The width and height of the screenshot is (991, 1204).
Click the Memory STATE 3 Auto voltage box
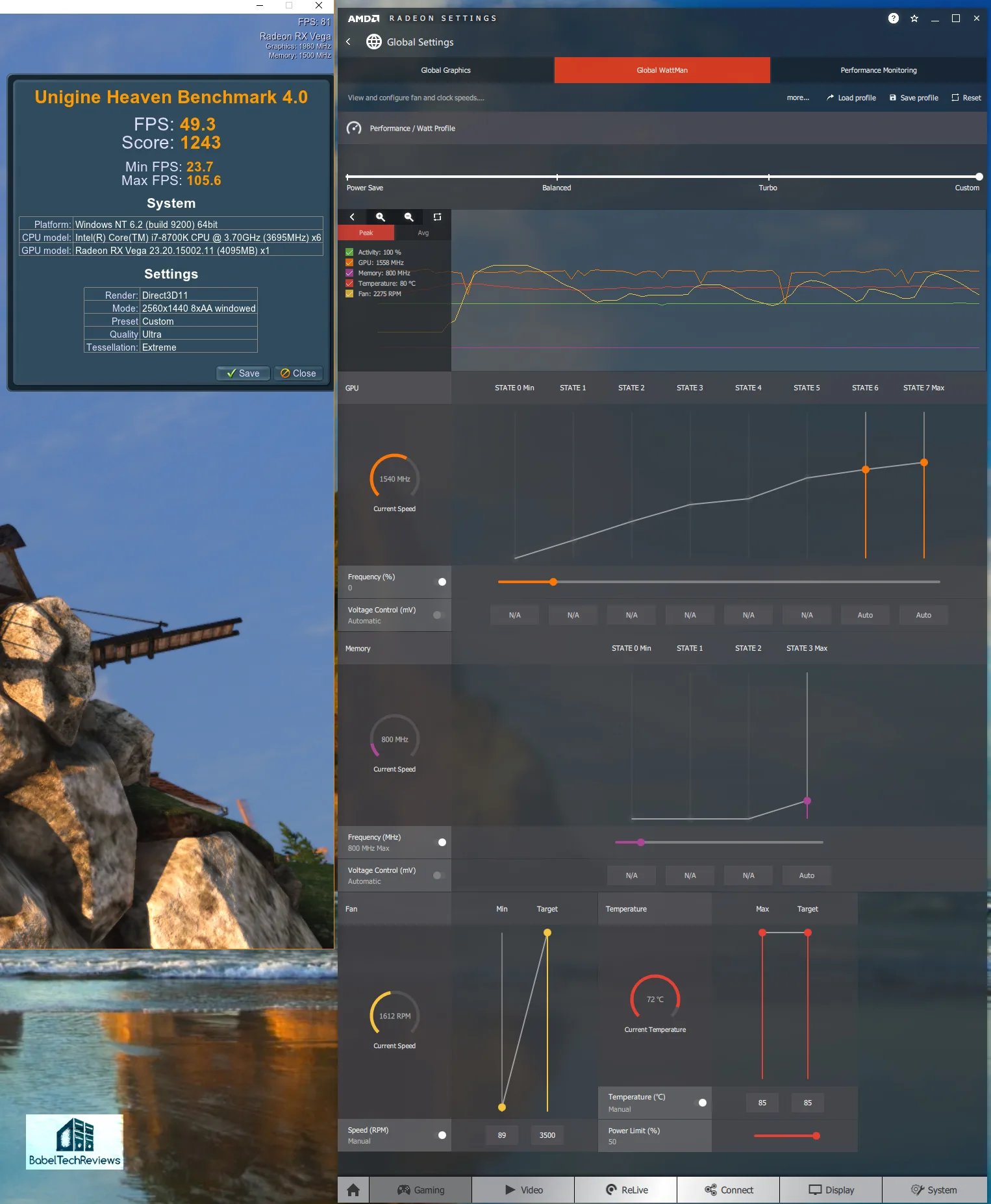[807, 875]
